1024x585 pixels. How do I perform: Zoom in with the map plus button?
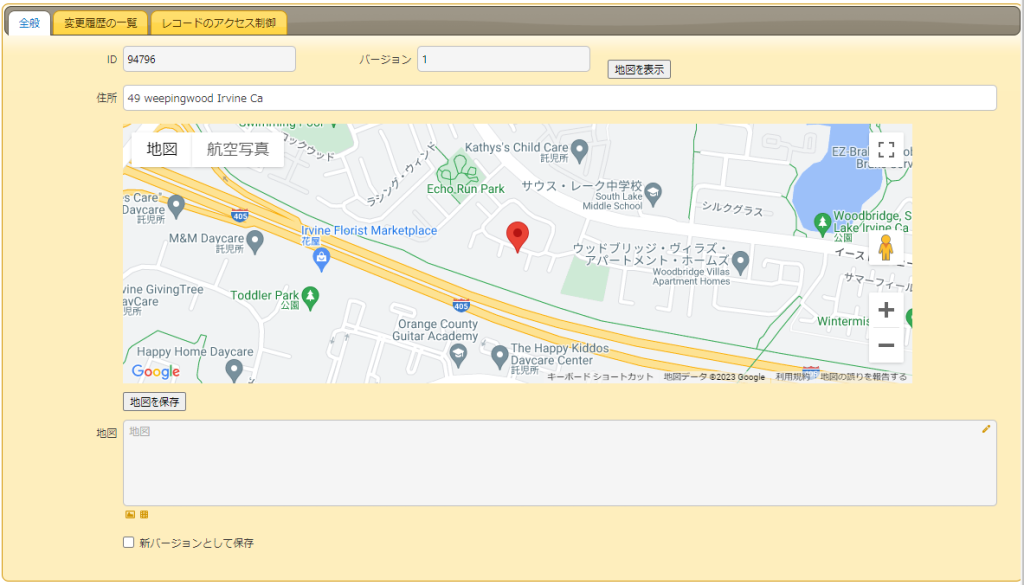(x=886, y=309)
